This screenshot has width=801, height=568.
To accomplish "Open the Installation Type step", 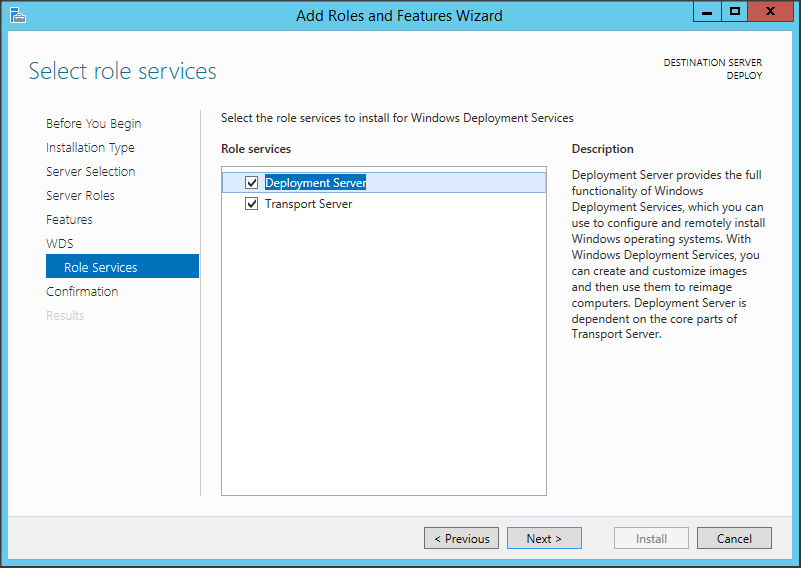I will 90,148.
